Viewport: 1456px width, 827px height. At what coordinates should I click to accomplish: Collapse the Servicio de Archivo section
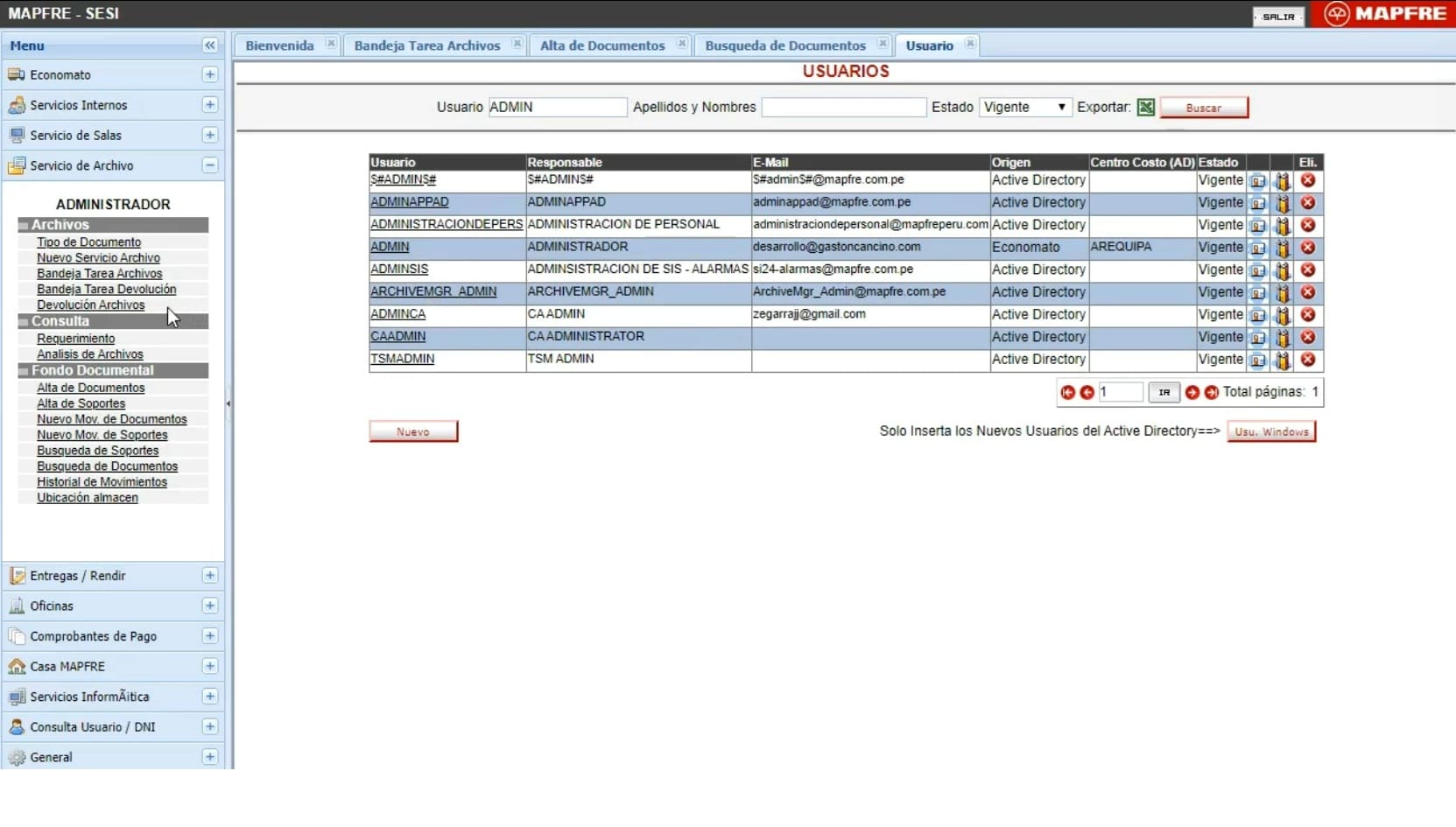pos(210,165)
